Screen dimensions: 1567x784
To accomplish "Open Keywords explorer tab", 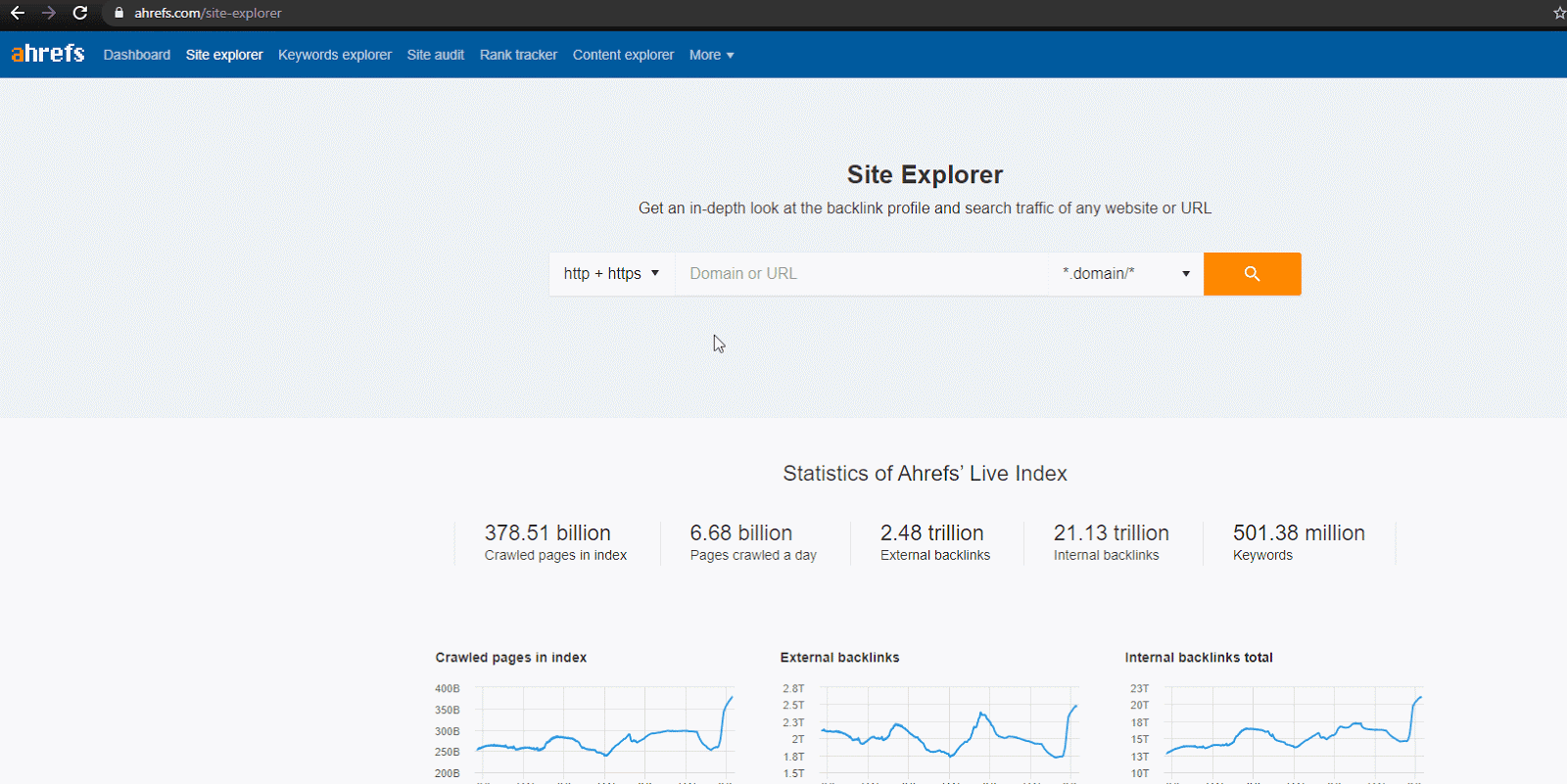I will click(x=335, y=55).
